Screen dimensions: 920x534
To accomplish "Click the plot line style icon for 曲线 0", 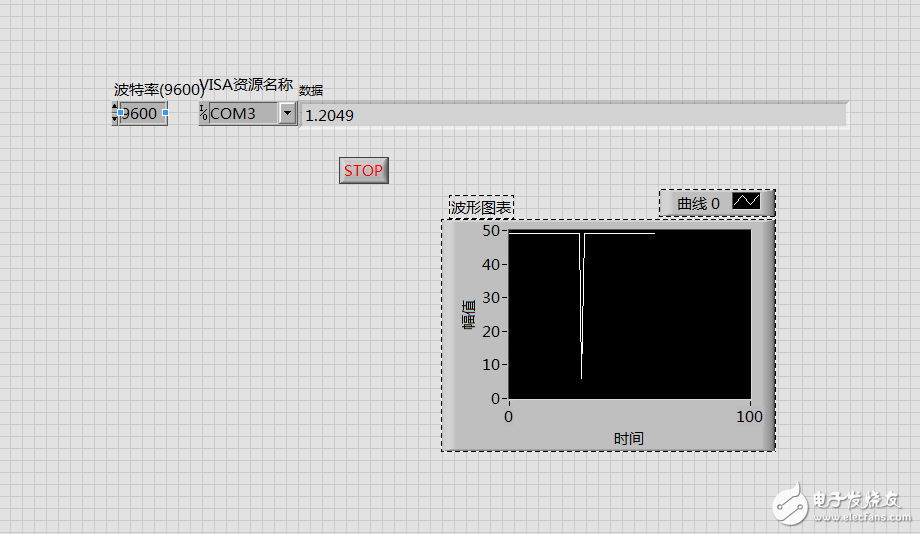I will point(746,201).
